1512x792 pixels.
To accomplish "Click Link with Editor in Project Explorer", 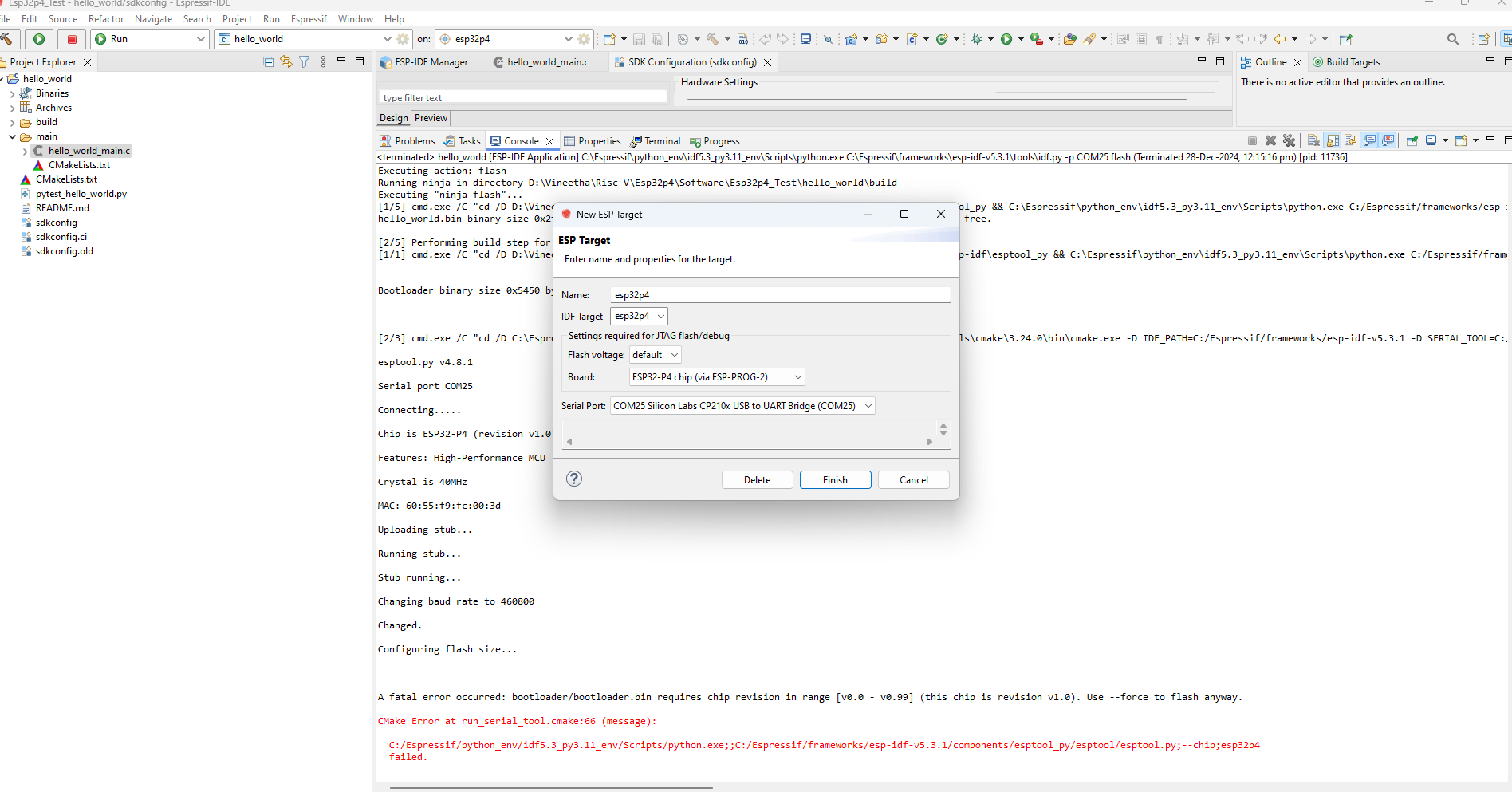I will (285, 61).
